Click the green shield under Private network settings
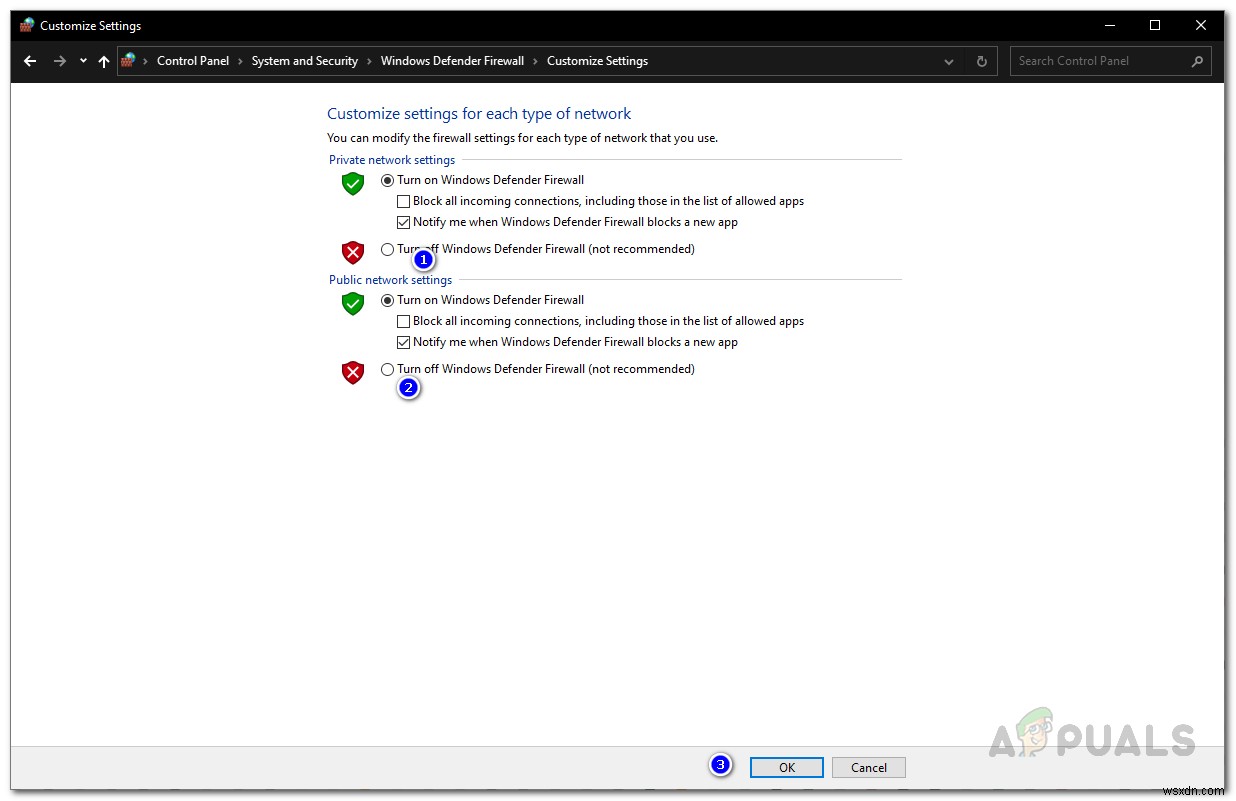 [x=352, y=183]
